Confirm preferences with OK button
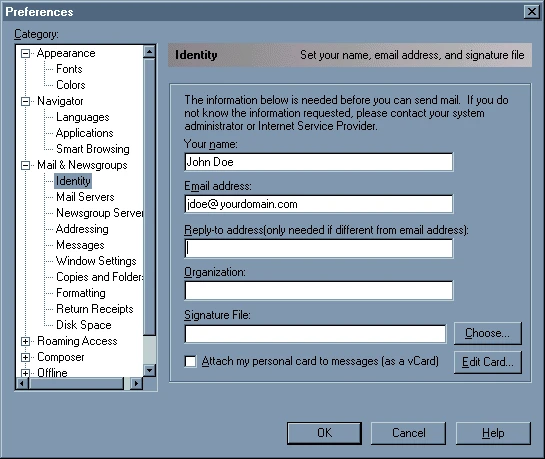Screen dimensions: 545x459 coord(324,433)
